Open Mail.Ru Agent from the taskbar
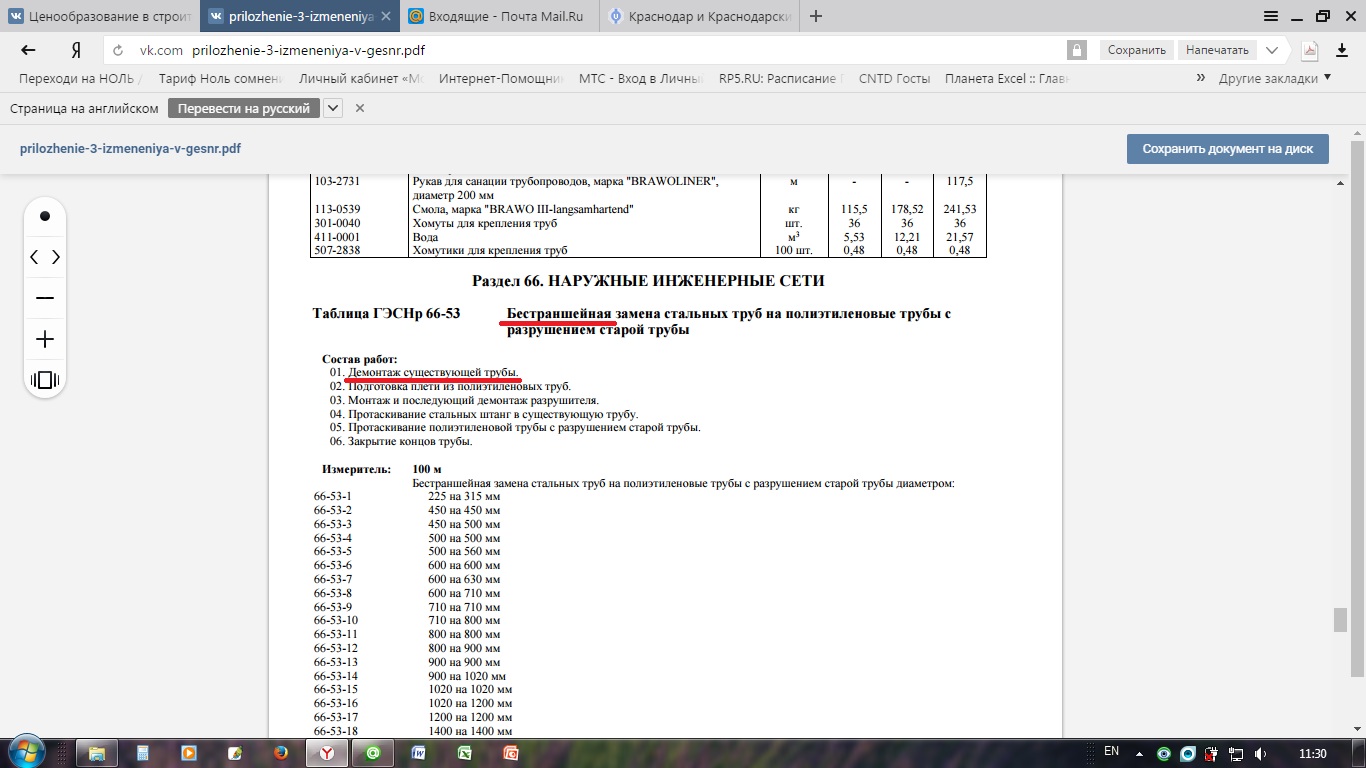 [x=373, y=753]
